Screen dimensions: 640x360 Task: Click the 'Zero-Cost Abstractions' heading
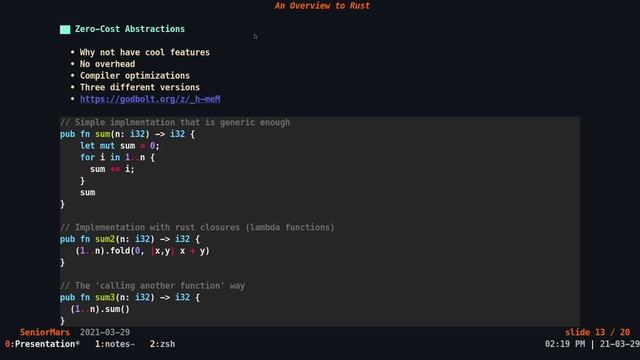point(130,29)
